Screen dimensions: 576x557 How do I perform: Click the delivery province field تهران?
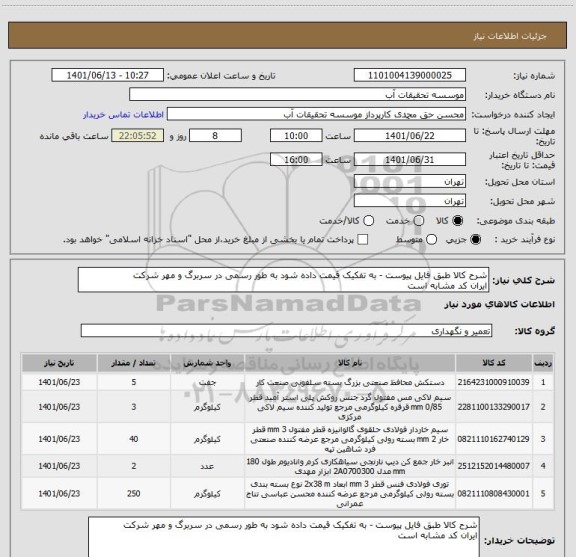pyautogui.click(x=410, y=182)
